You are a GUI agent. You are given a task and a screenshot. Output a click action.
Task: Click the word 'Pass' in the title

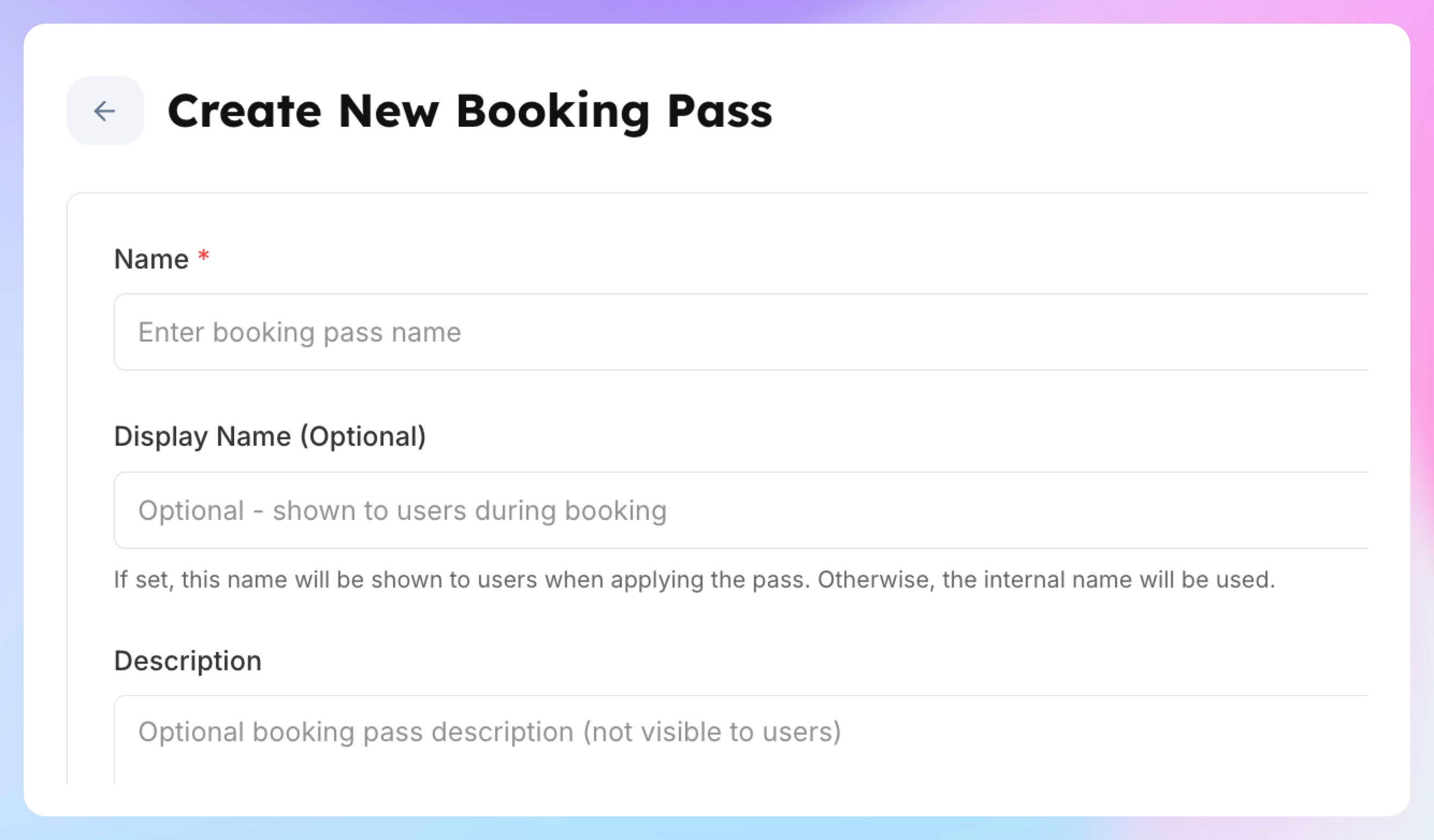(x=719, y=111)
